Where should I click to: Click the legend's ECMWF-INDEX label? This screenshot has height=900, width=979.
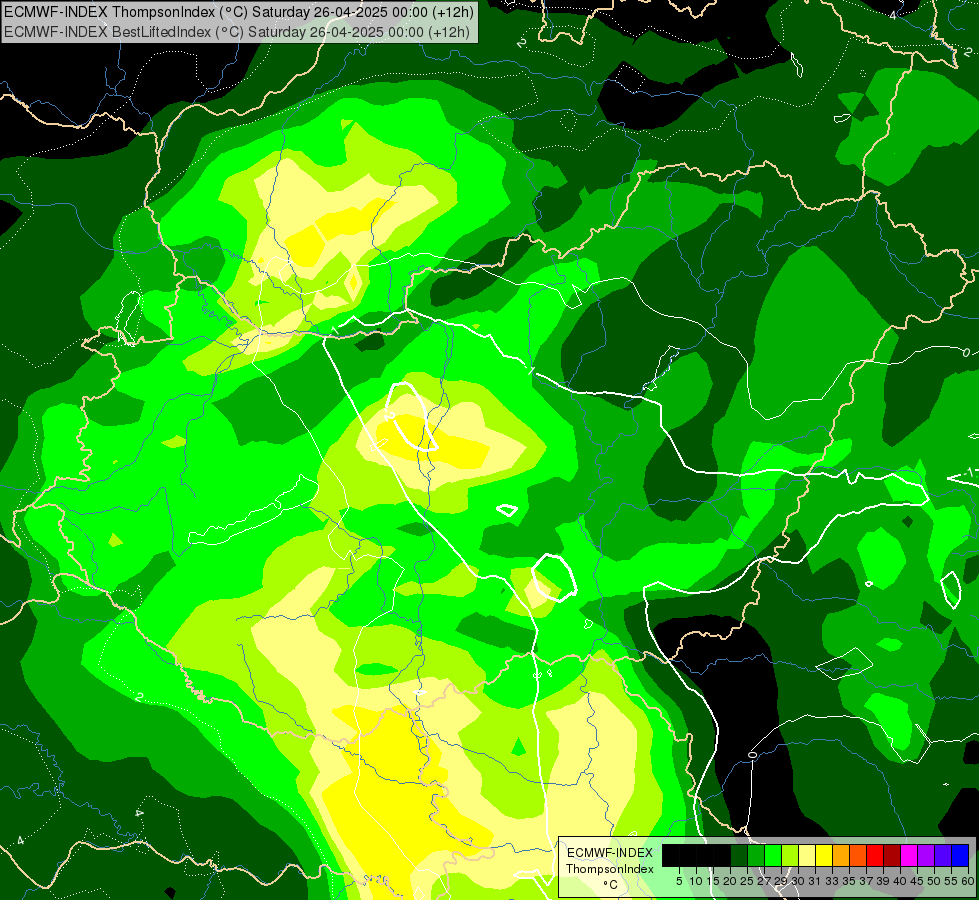coord(610,853)
